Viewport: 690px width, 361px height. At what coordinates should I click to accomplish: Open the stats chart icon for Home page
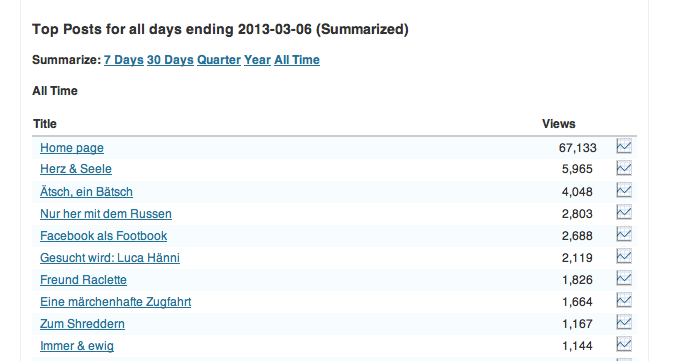coord(624,147)
